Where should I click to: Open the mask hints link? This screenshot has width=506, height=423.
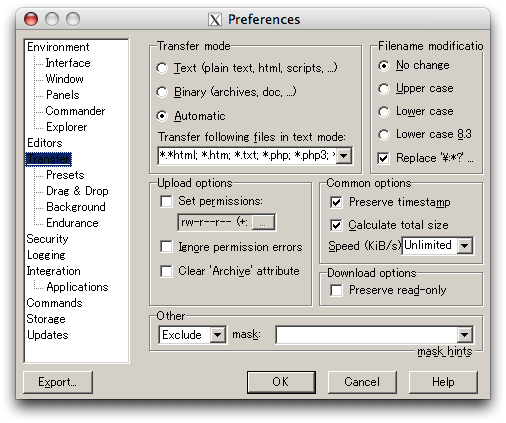445,351
